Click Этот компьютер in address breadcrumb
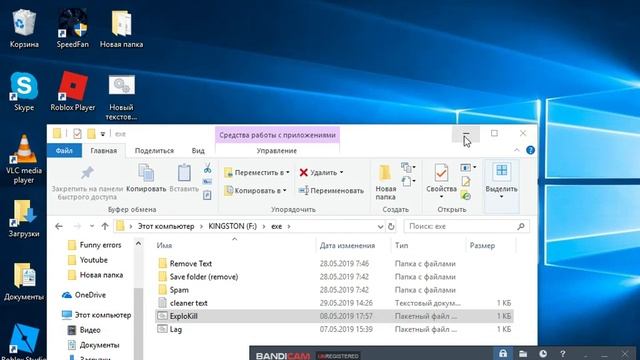This screenshot has width=640, height=360. tap(166, 226)
